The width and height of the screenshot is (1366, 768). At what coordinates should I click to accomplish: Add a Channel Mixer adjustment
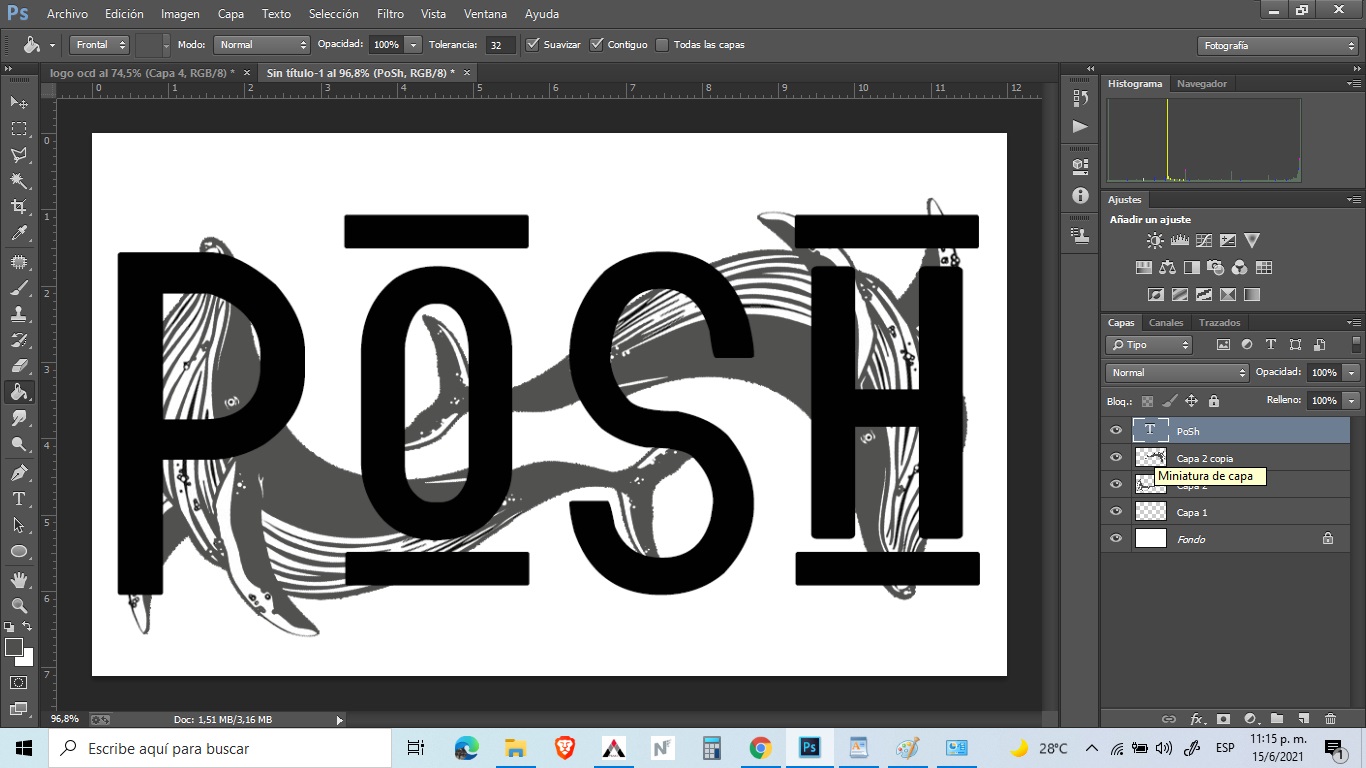1239,268
